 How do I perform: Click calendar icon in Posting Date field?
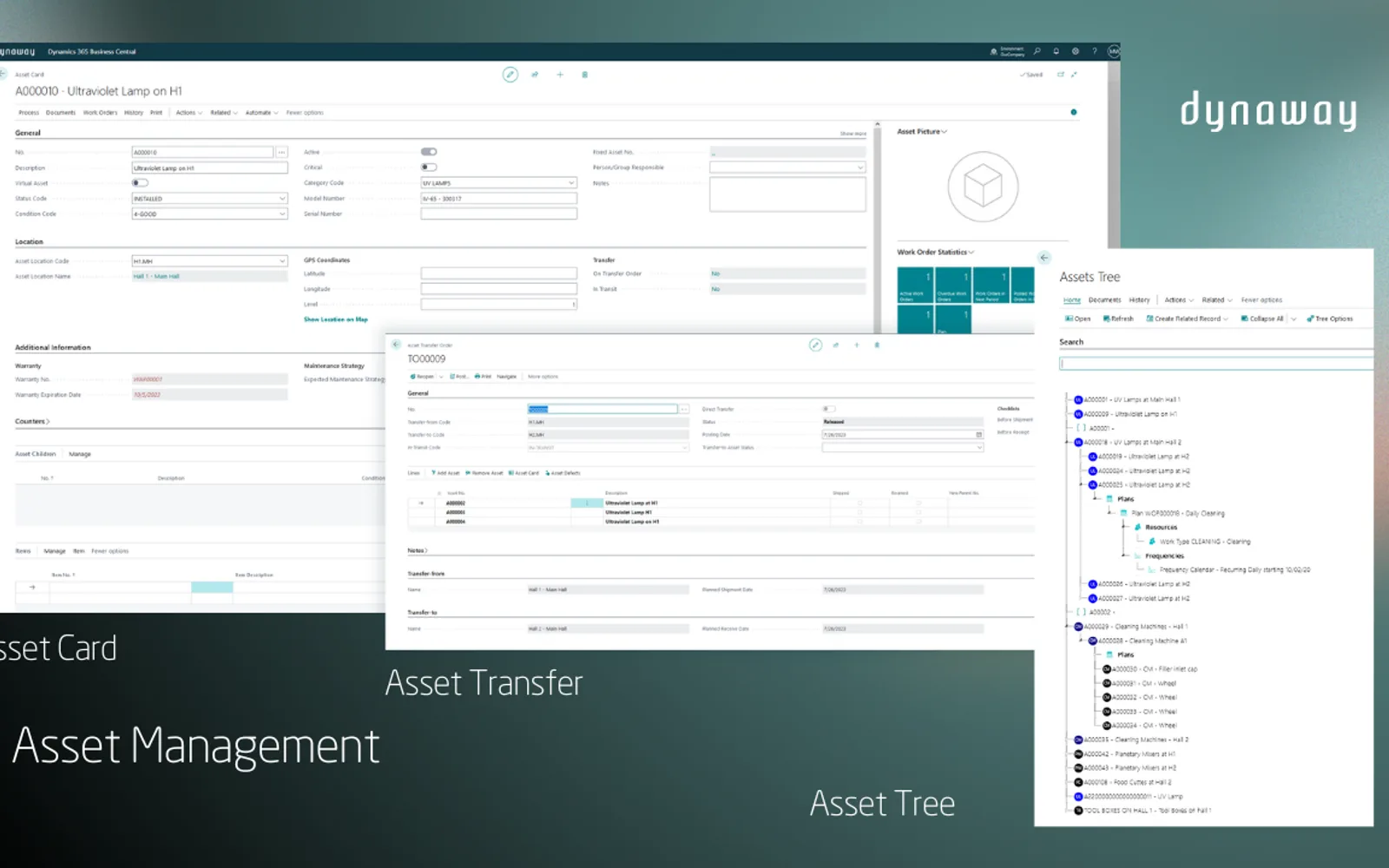click(x=979, y=435)
